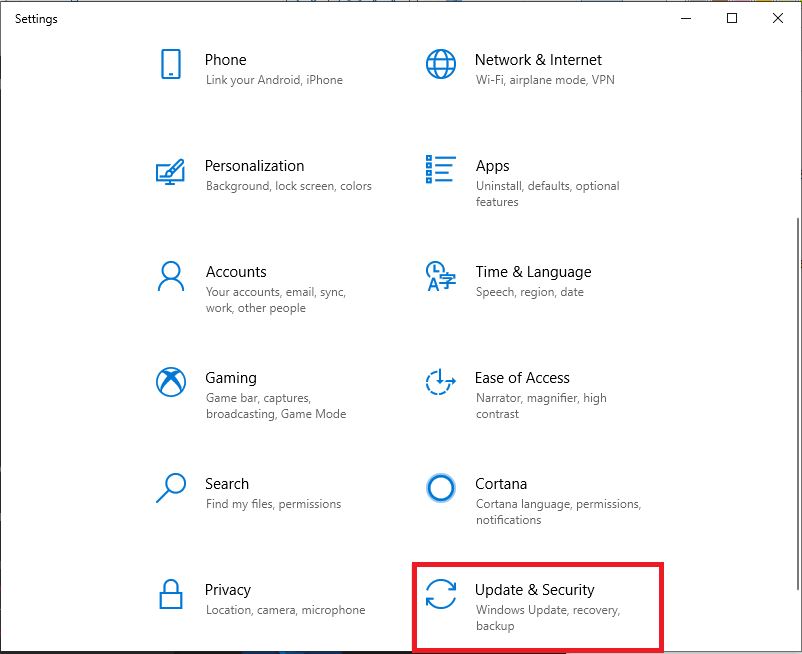Open Personalization via its paintbrush icon
The height and width of the screenshot is (654, 802).
[x=170, y=174]
